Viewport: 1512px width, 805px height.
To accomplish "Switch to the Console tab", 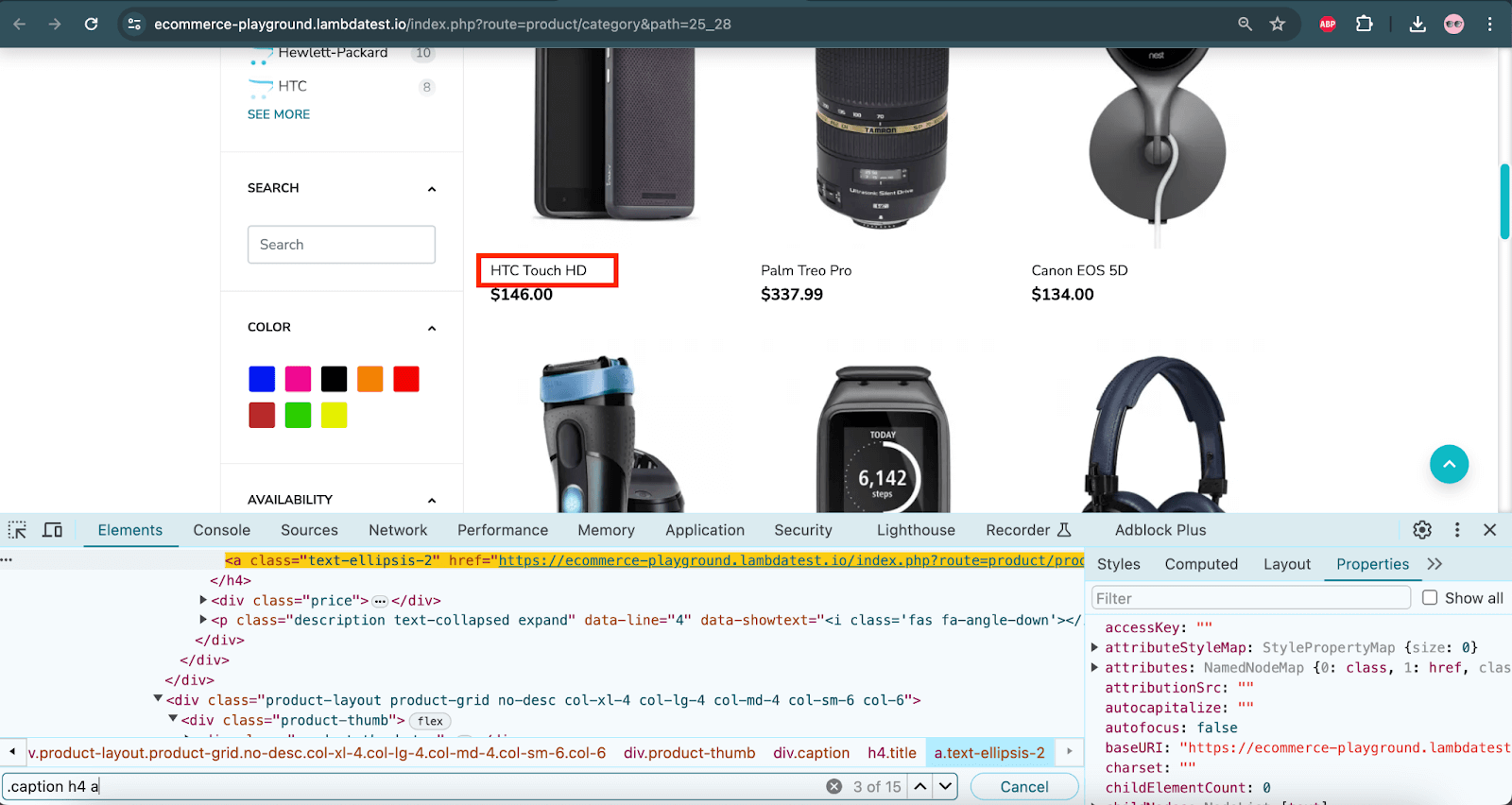I will point(222,530).
